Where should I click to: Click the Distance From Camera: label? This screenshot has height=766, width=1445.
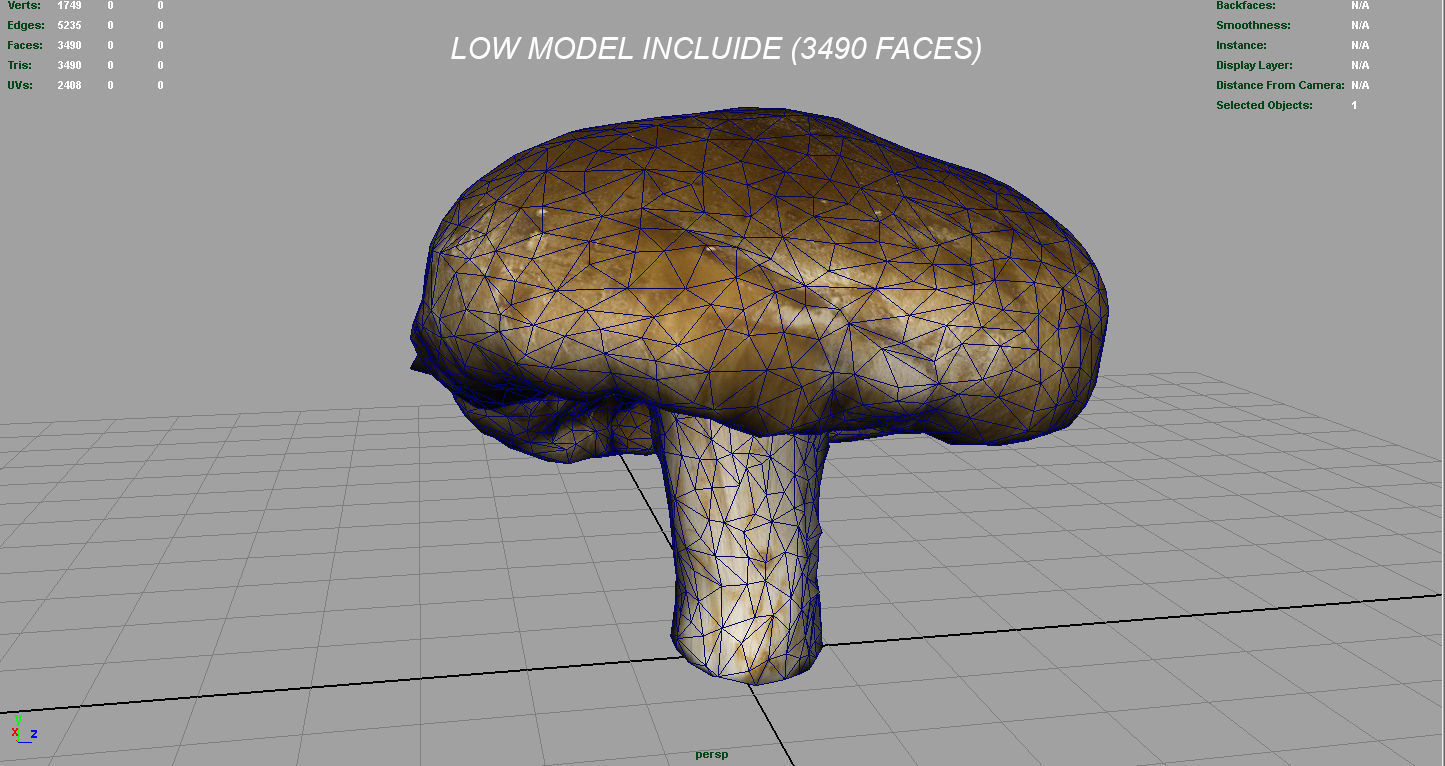pyautogui.click(x=1280, y=85)
